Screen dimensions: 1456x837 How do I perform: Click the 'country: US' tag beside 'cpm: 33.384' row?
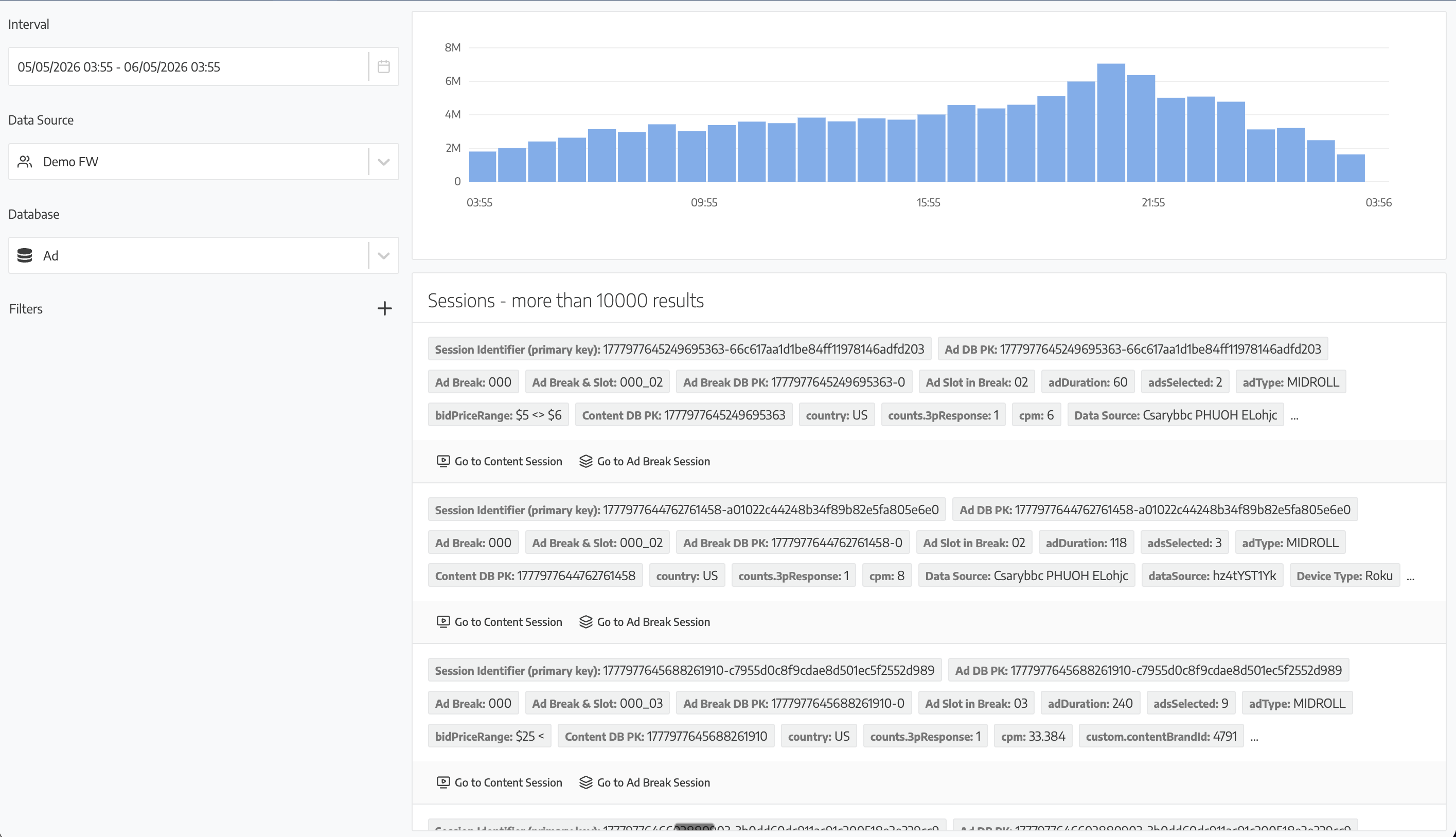pyautogui.click(x=819, y=736)
